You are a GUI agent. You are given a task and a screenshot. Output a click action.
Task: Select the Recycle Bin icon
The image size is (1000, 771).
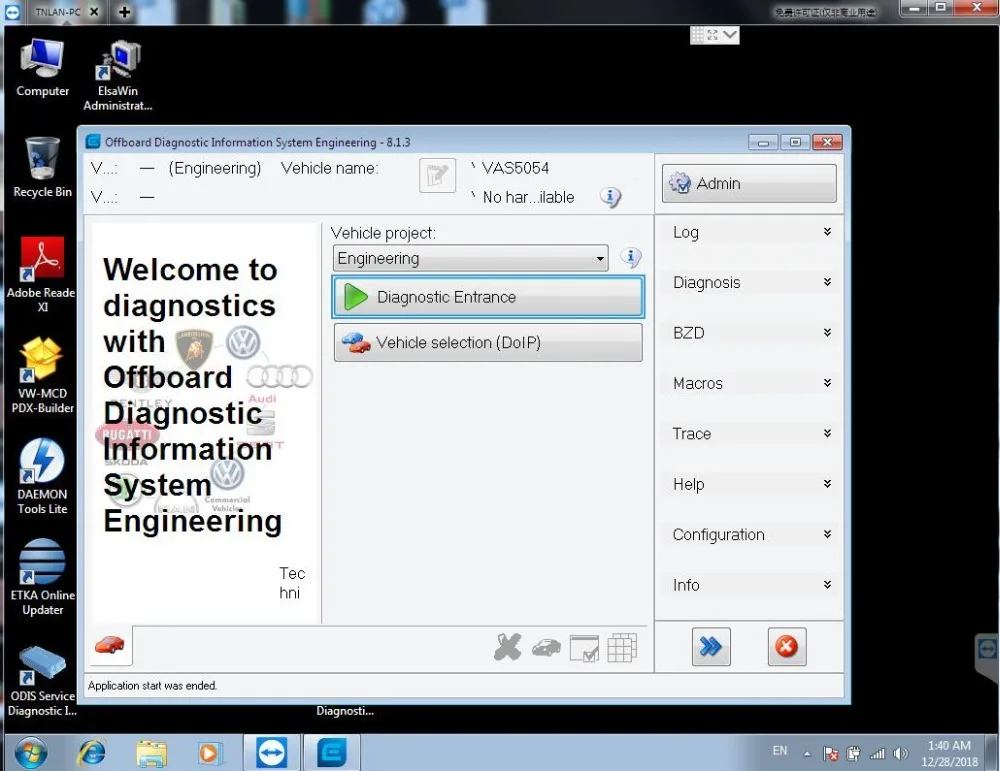42,167
